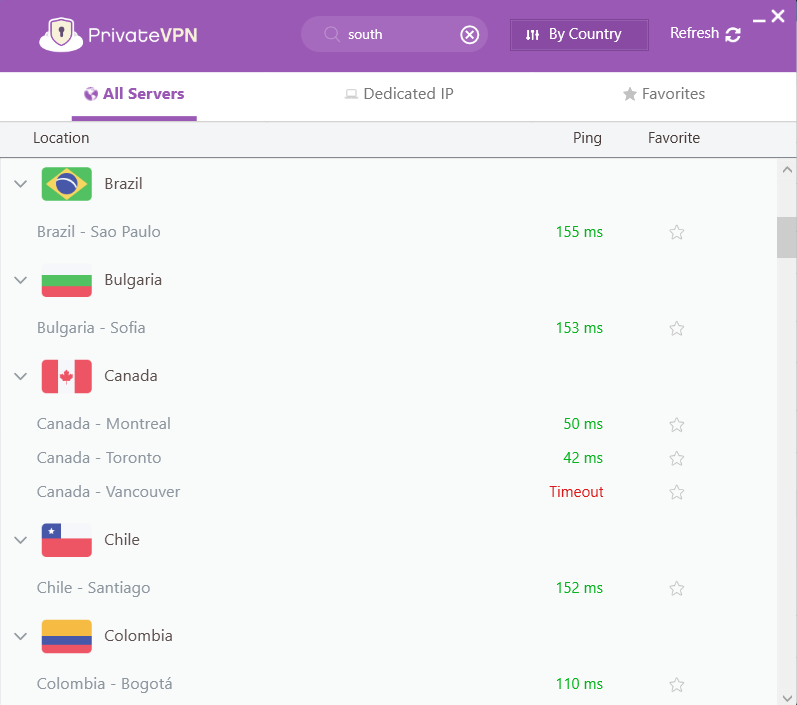The height and width of the screenshot is (705, 797).
Task: Click the Canada flag icon
Action: click(67, 376)
